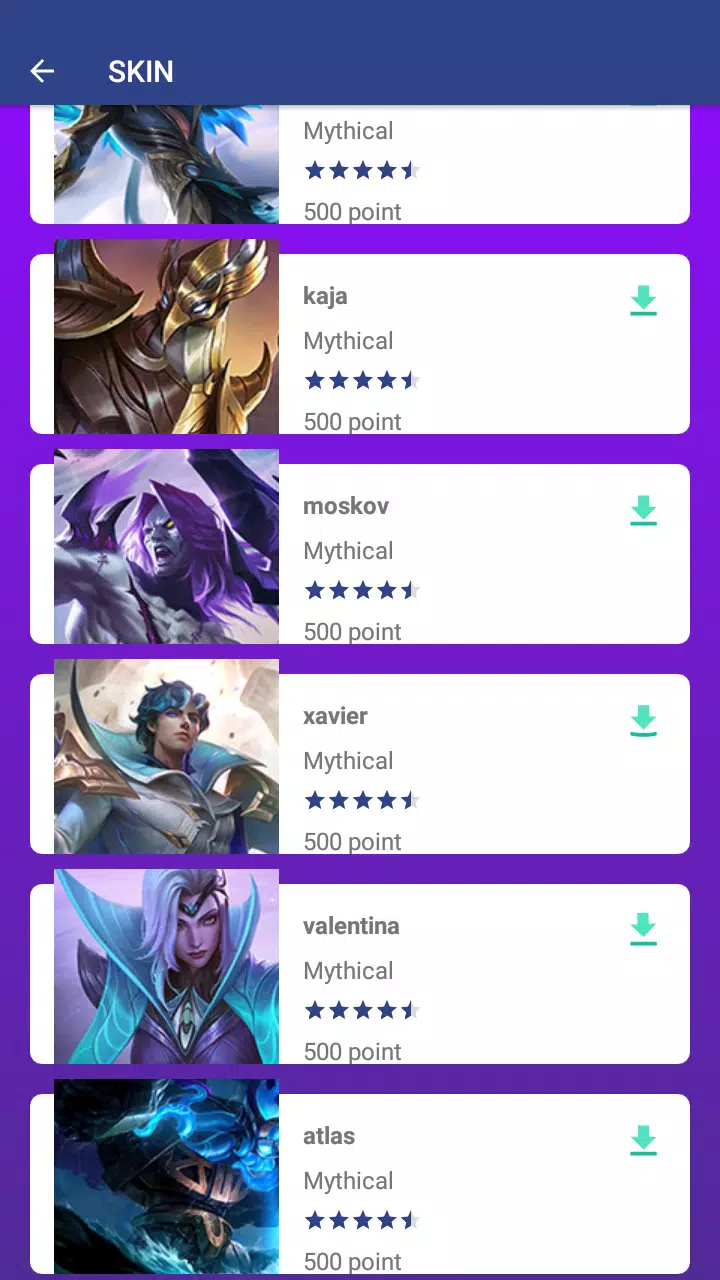Select the moskov name label
This screenshot has height=1280, width=720.
pos(346,506)
